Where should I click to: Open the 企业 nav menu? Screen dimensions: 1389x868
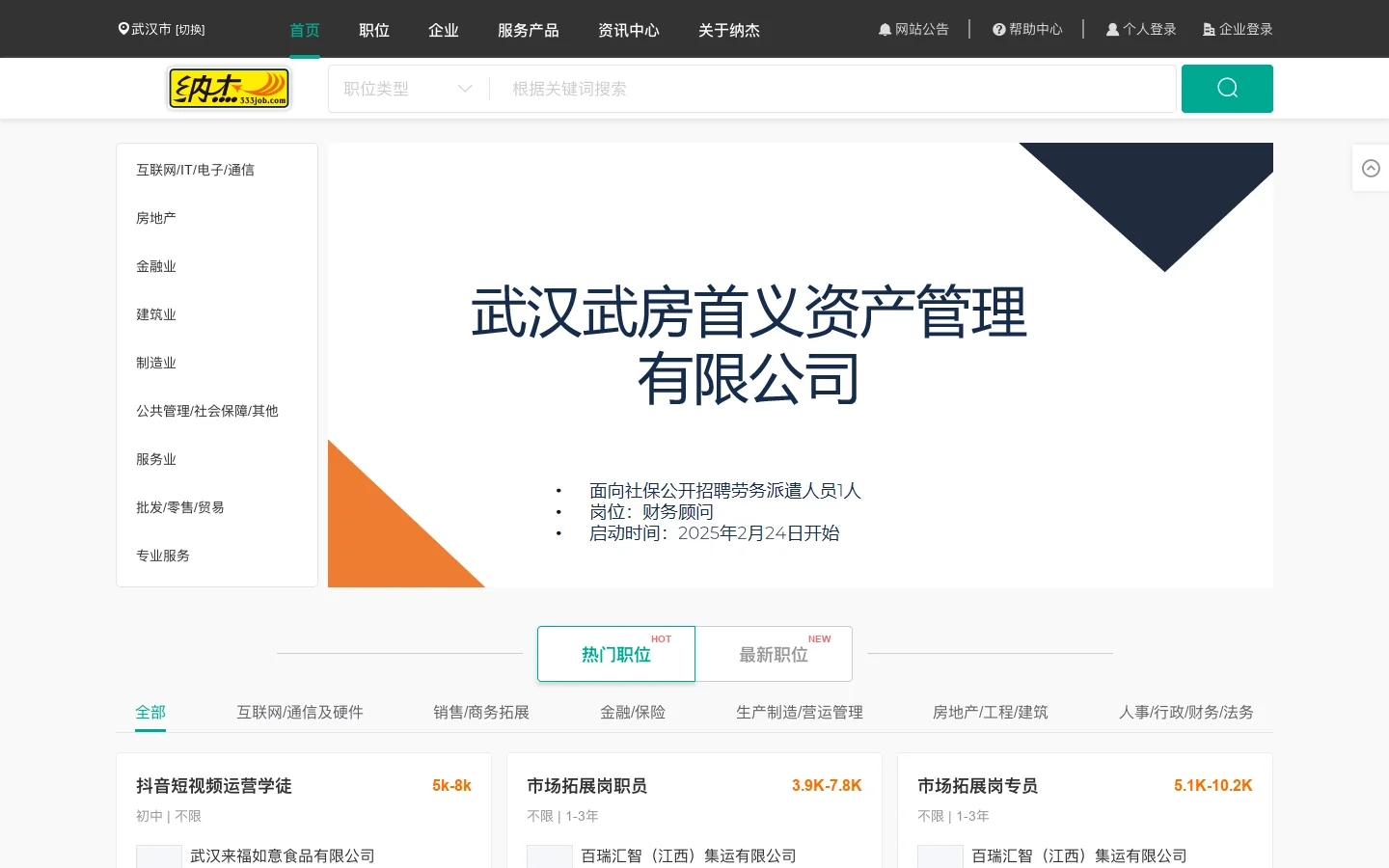tap(444, 30)
